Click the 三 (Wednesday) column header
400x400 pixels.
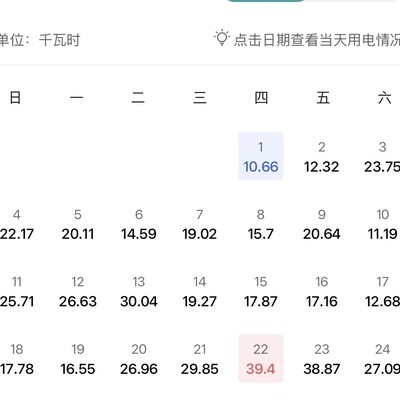click(x=200, y=98)
